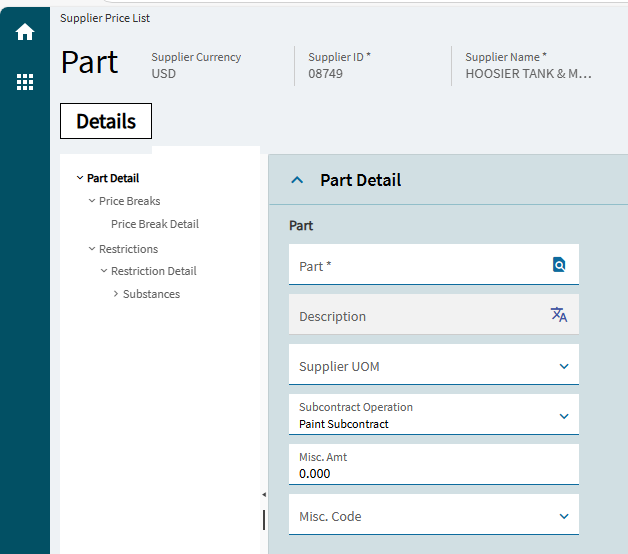This screenshot has height=554, width=628.
Task: Expand the Substances tree node
Action: (116, 294)
